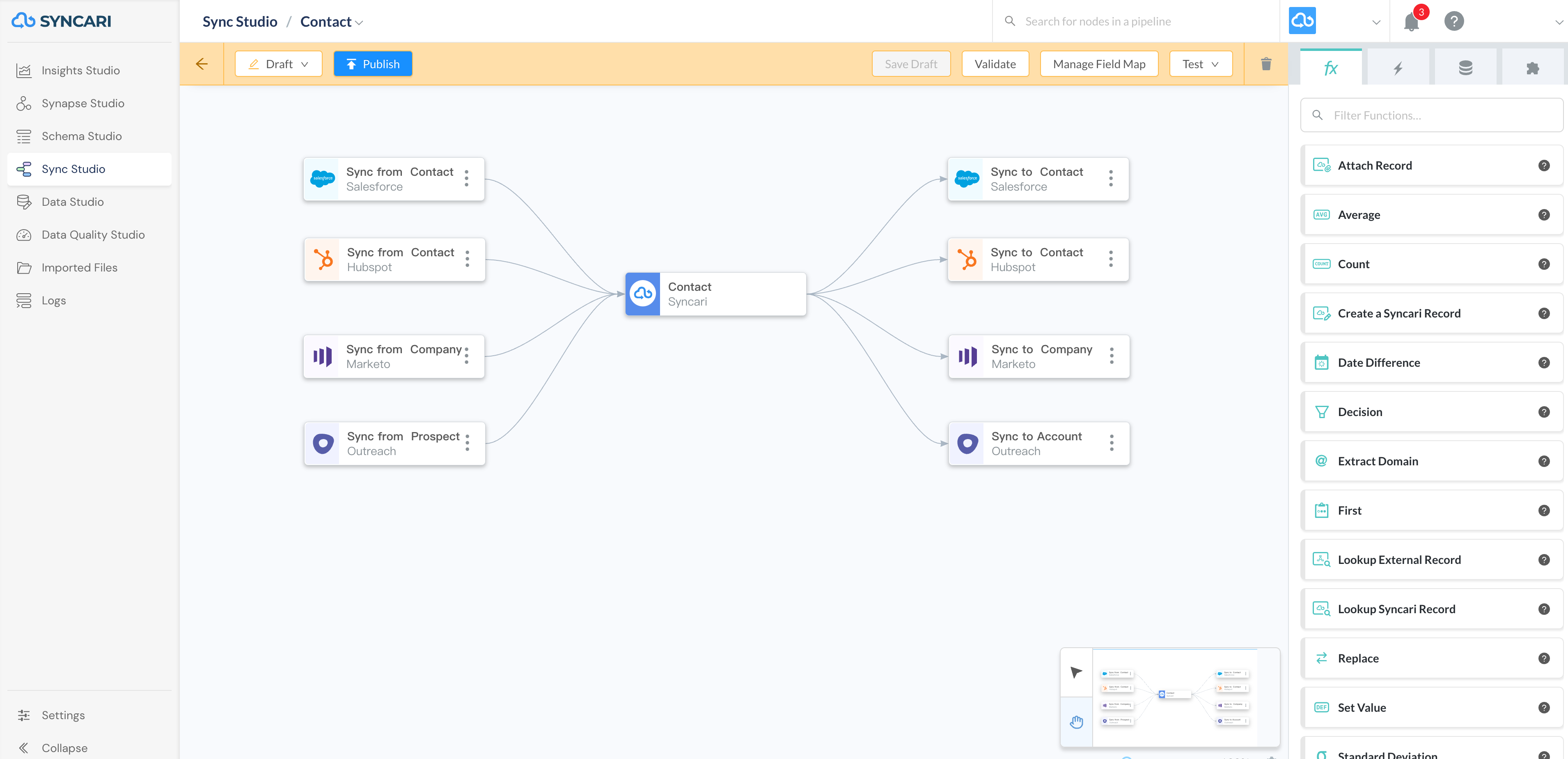Collapse the sidebar navigation
This screenshot has width=1568, height=759.
(89, 748)
